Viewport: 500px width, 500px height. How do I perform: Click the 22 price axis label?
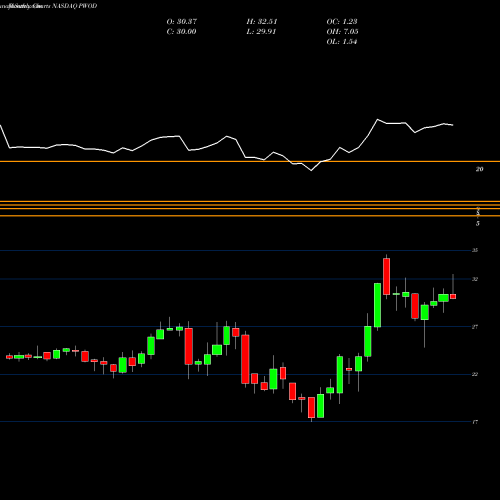(475, 374)
